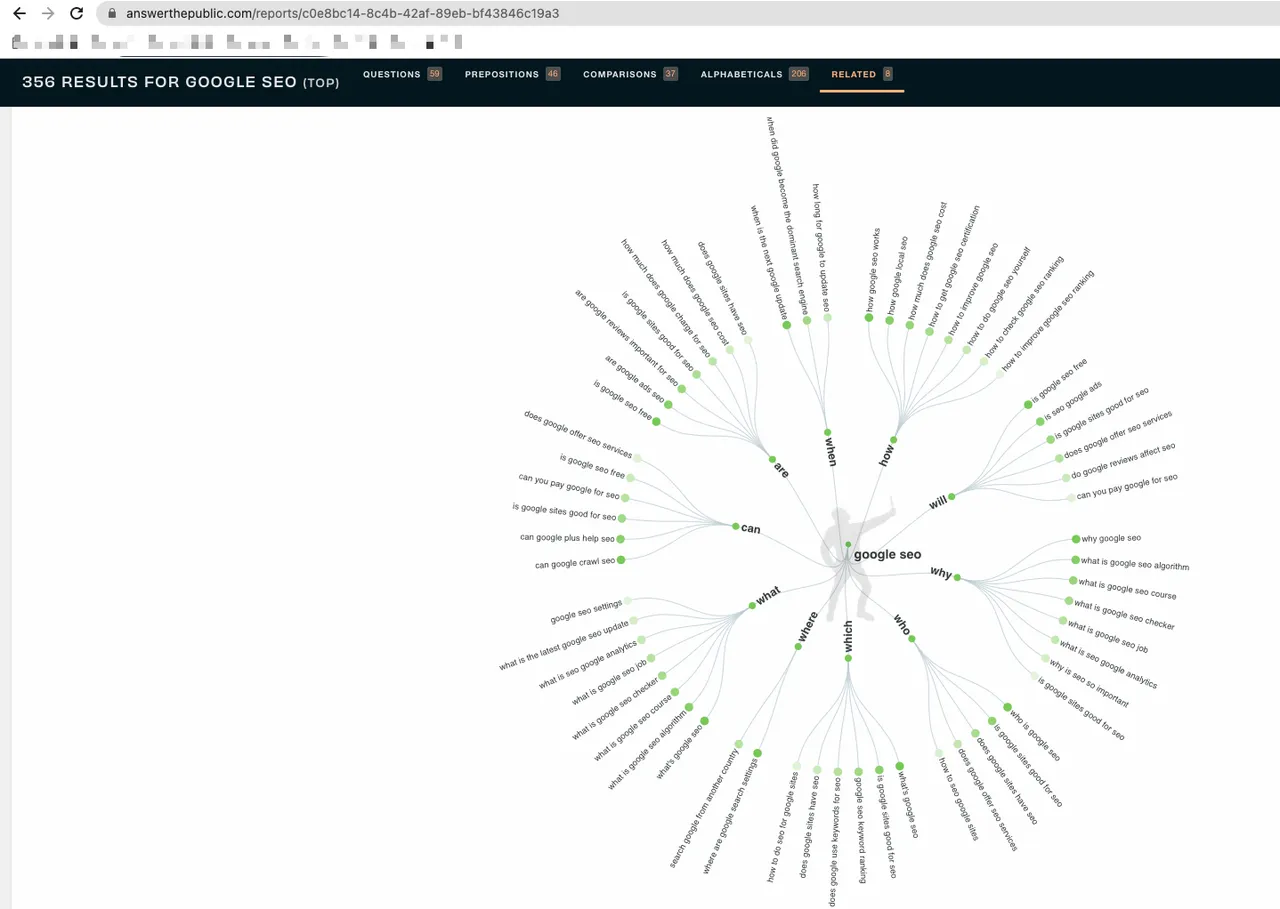
Task: Click 'search google from another country' query
Action: click(x=703, y=808)
